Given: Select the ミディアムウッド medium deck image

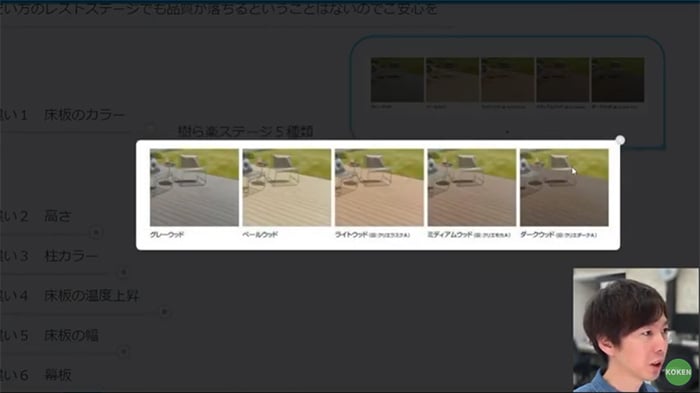Looking at the screenshot, I should click(x=471, y=188).
